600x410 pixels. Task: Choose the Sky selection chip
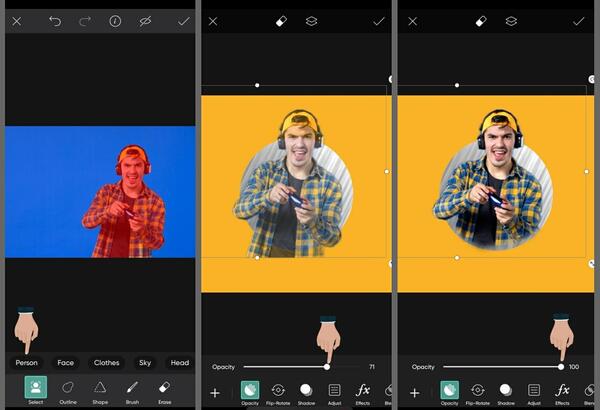pos(145,363)
